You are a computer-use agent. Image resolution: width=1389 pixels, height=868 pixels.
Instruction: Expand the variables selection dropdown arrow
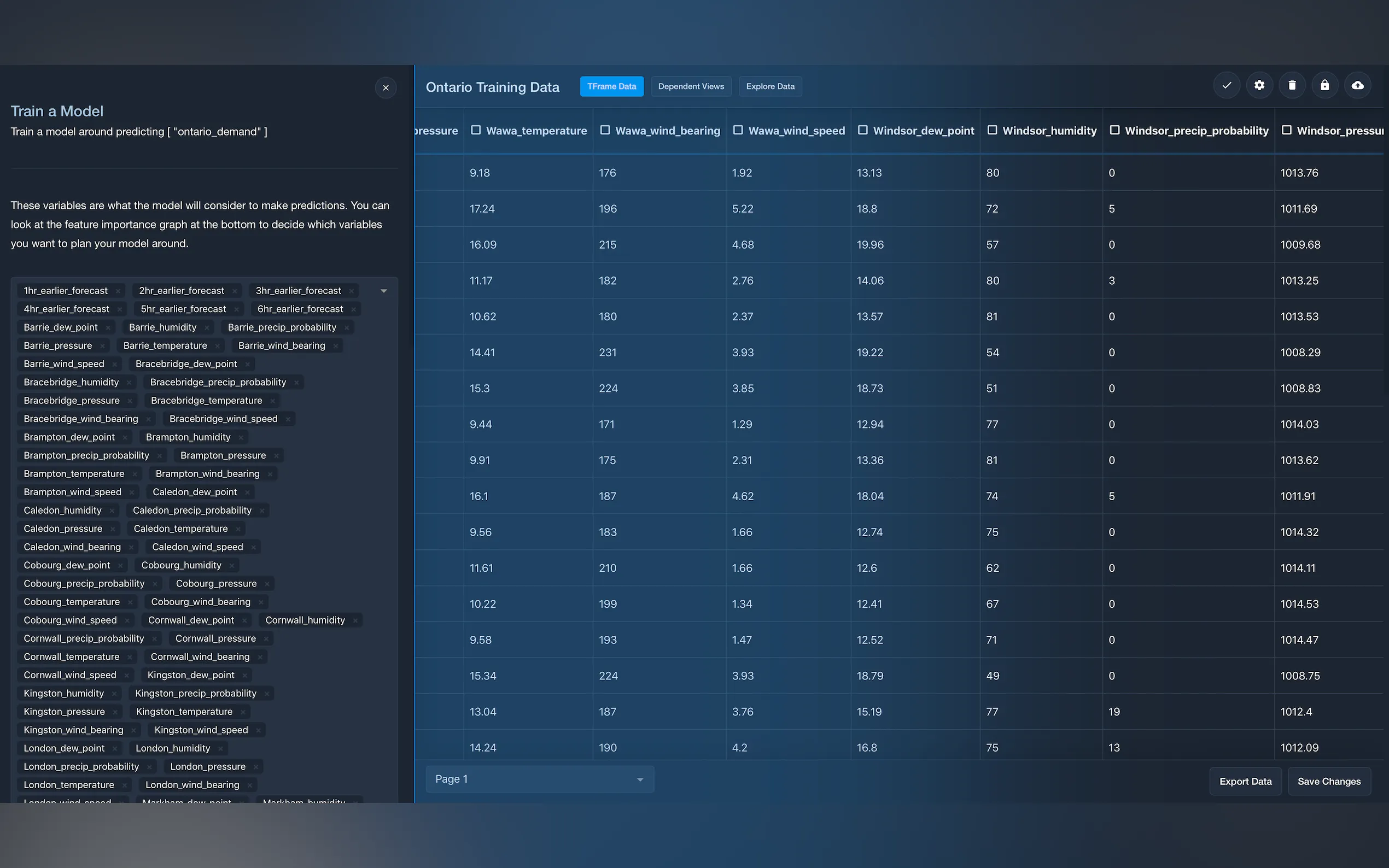[x=383, y=291]
